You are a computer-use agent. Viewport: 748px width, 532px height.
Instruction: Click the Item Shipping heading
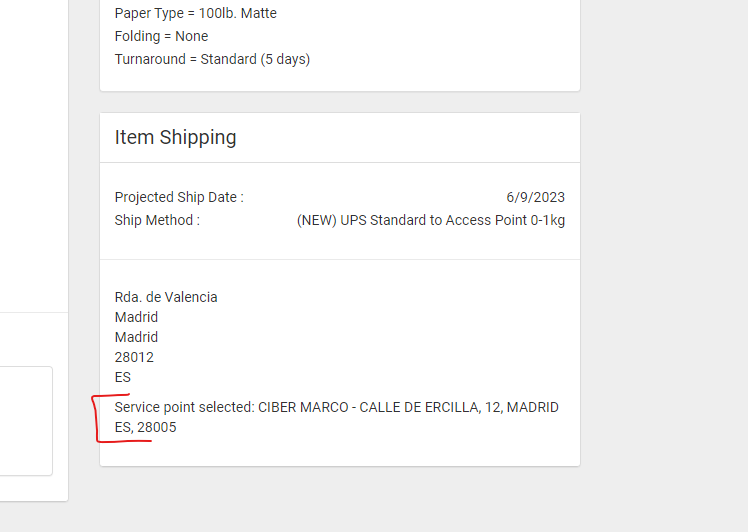(175, 137)
